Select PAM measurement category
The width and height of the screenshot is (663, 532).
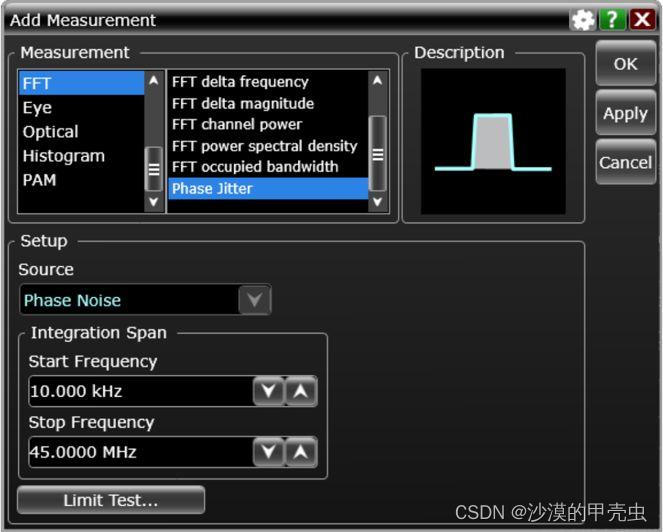pyautogui.click(x=81, y=180)
